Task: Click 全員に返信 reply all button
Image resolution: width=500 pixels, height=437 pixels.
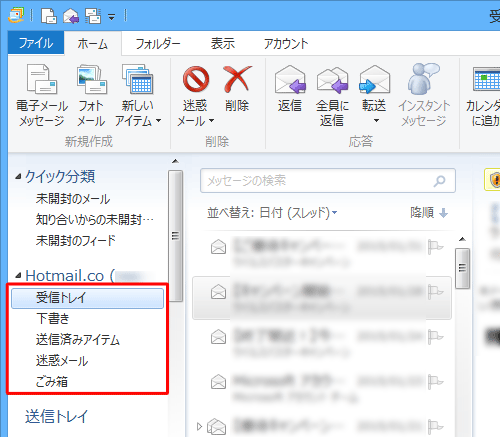Action: click(332, 96)
